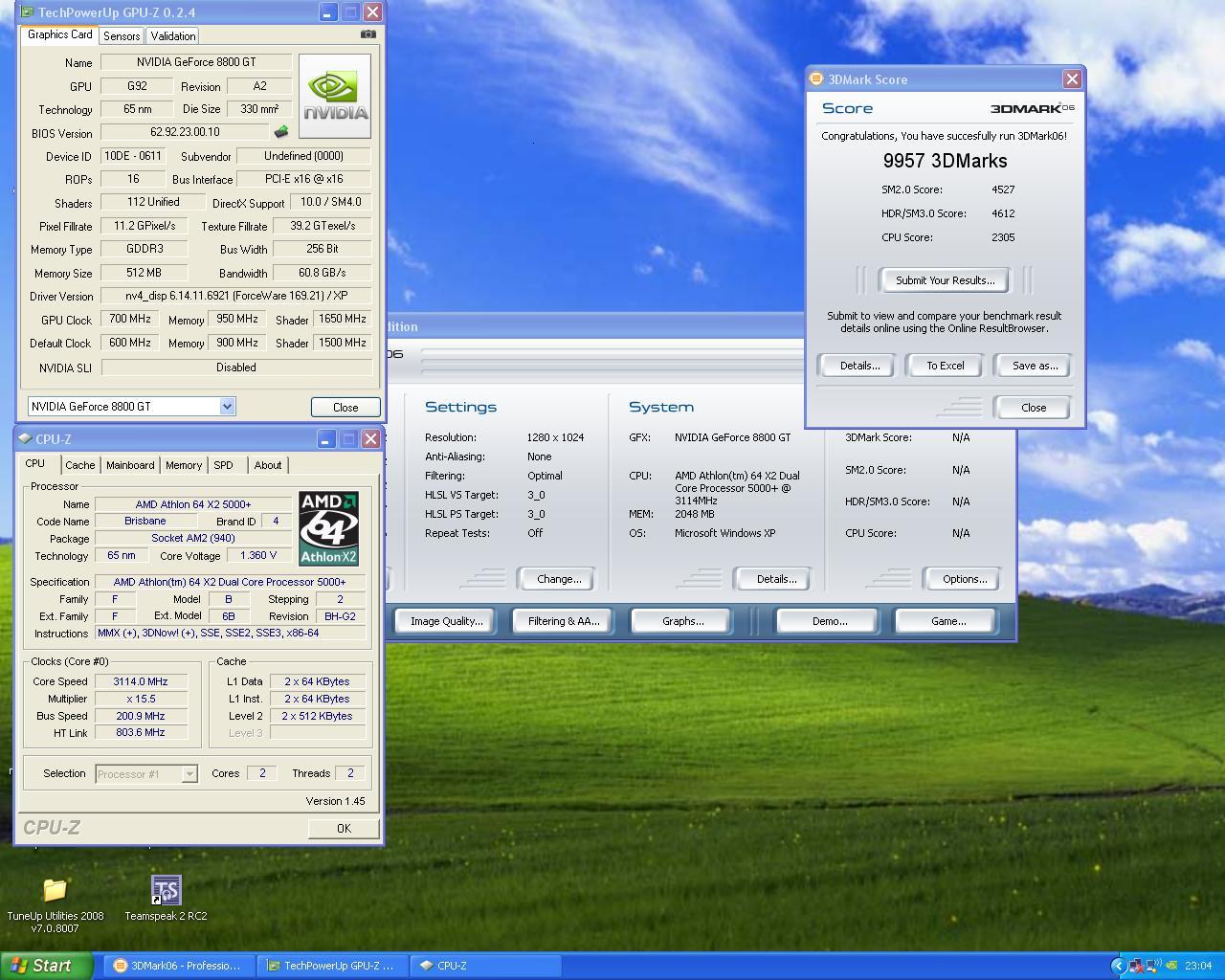This screenshot has width=1225, height=980.
Task: Launch Demo... in 3DMark06
Action: (x=829, y=621)
